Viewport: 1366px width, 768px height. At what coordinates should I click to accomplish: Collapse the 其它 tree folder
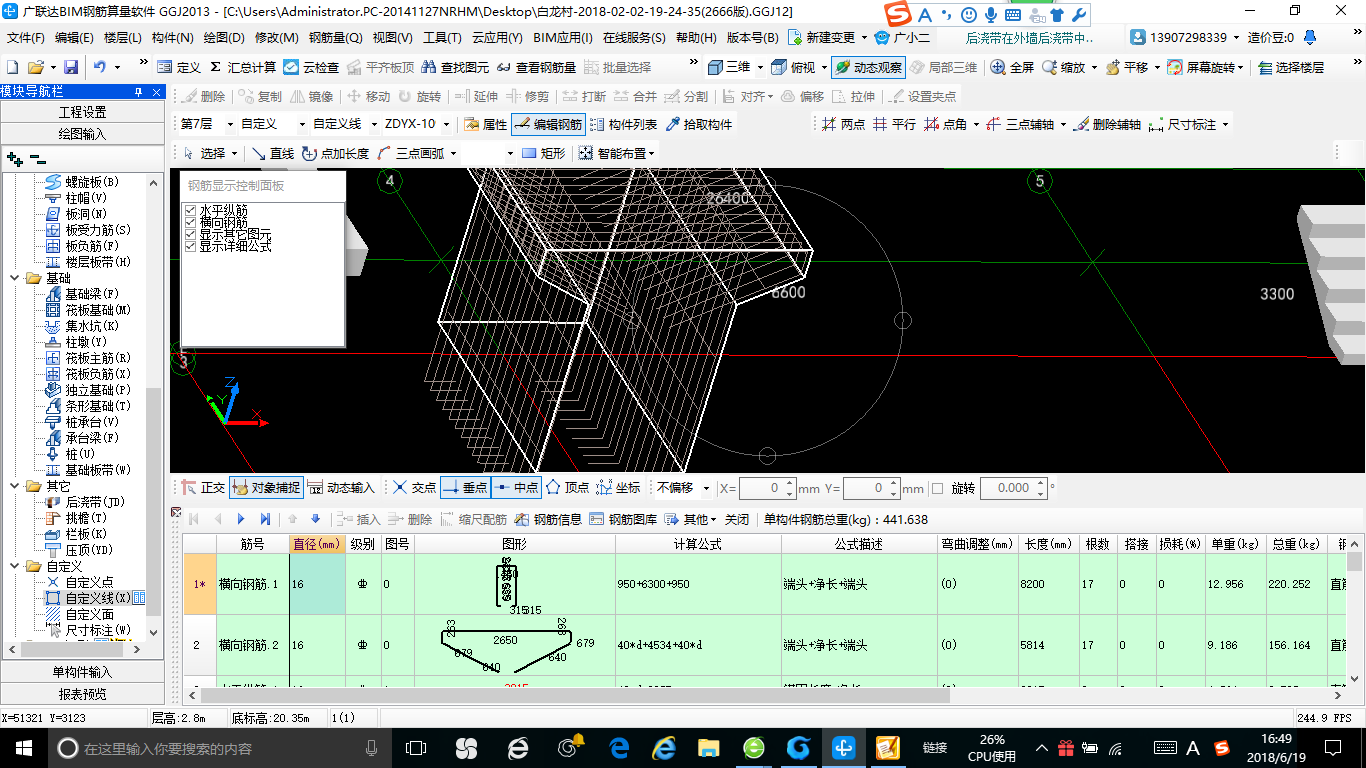(15, 486)
